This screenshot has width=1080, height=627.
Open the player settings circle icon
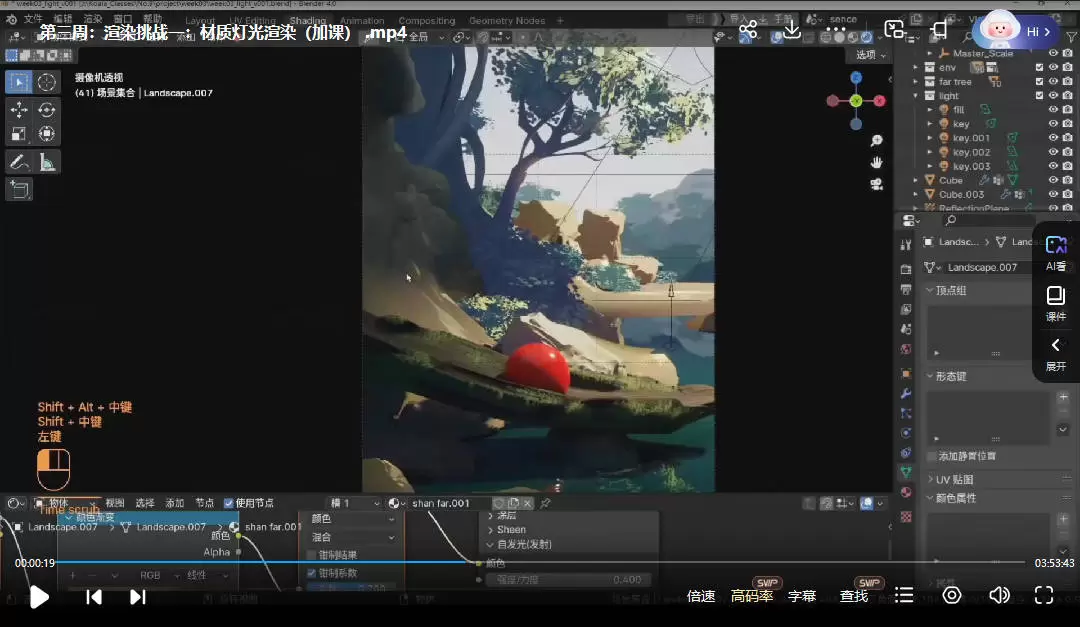952,595
